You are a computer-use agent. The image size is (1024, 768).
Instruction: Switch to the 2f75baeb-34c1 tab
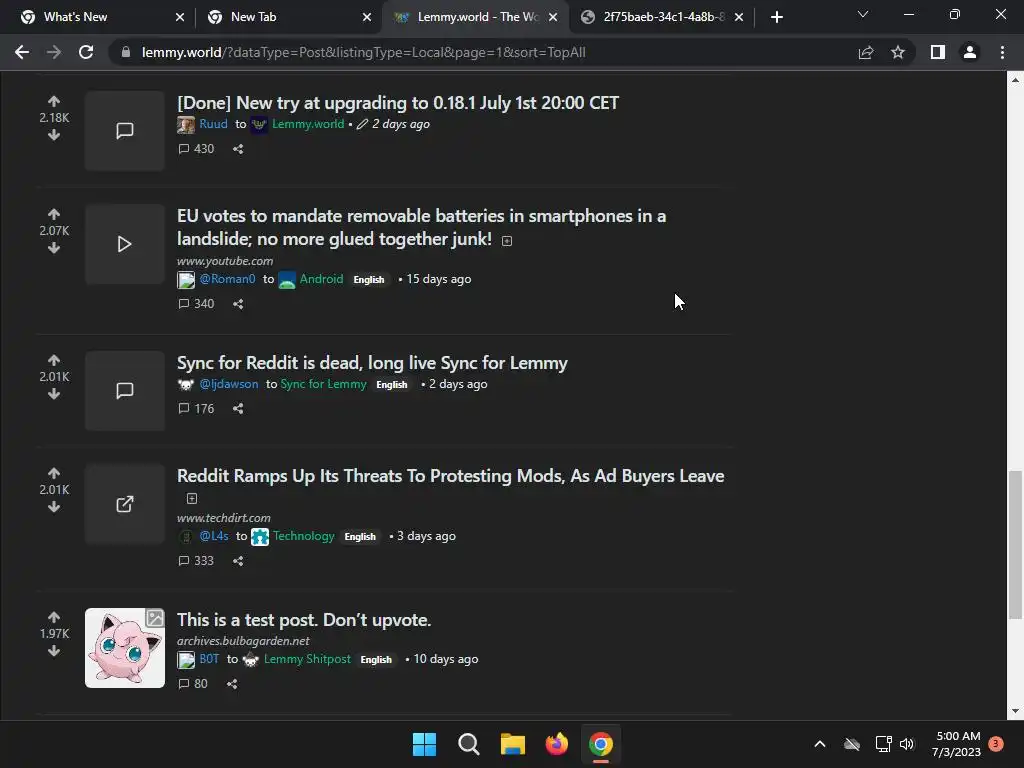pyautogui.click(x=662, y=17)
